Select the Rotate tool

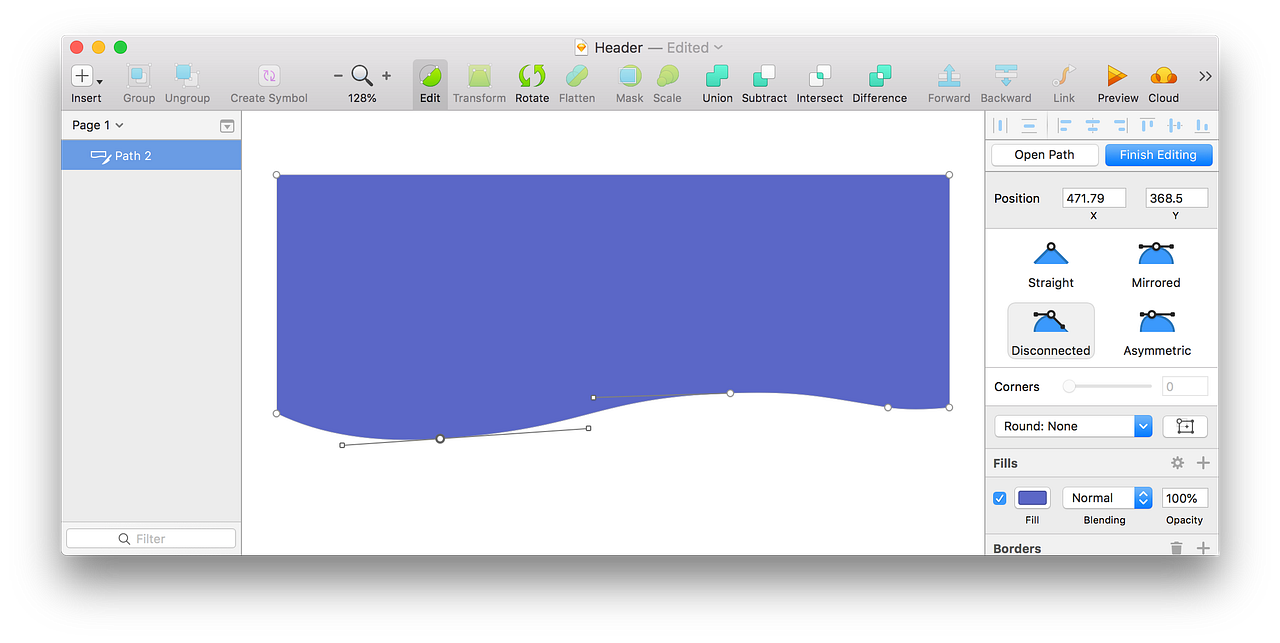(x=531, y=83)
